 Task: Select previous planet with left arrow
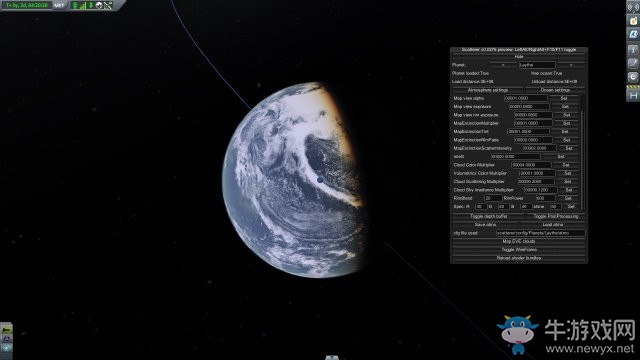pyautogui.click(x=503, y=65)
